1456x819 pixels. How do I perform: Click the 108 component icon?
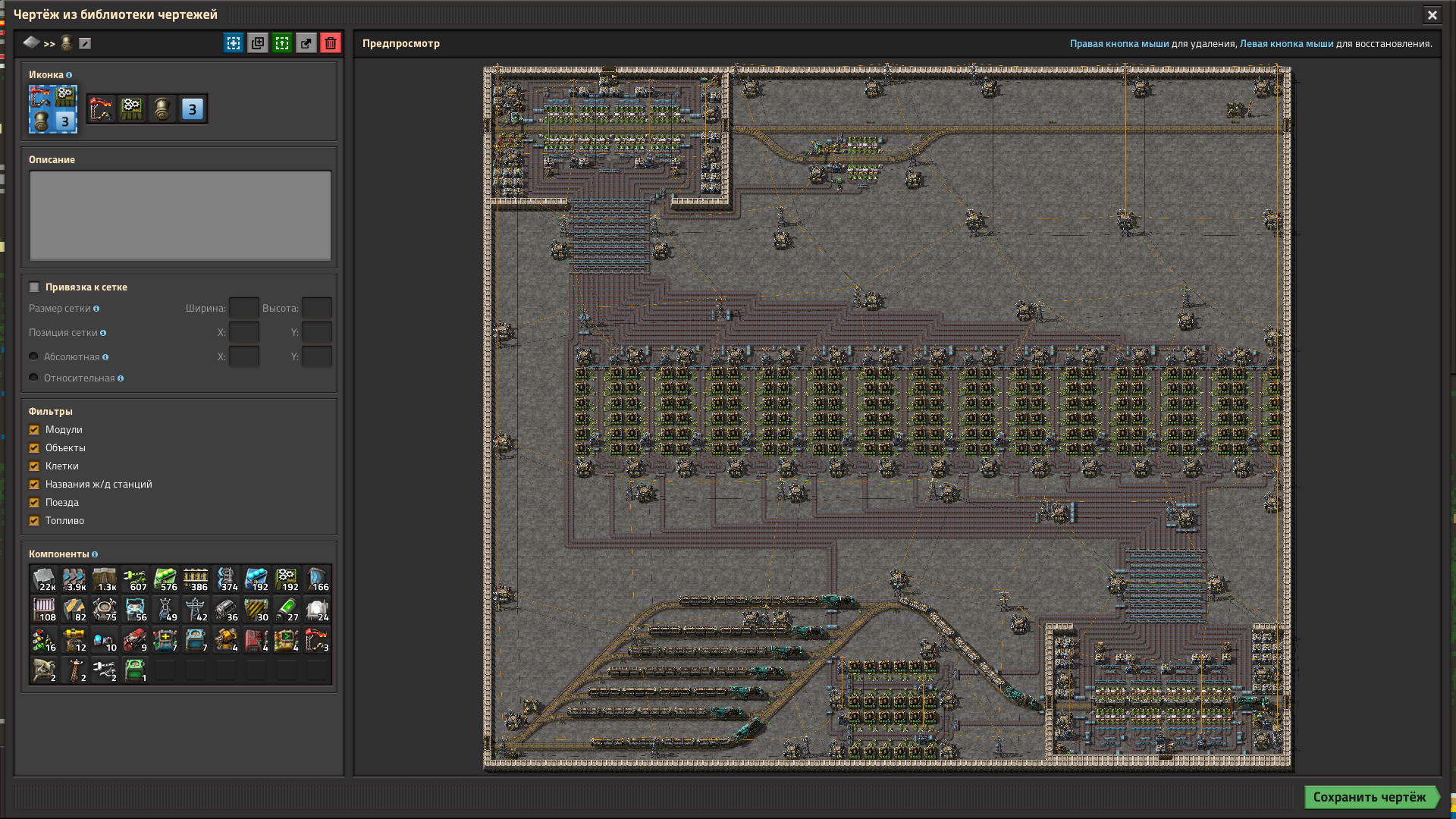pyautogui.click(x=44, y=610)
